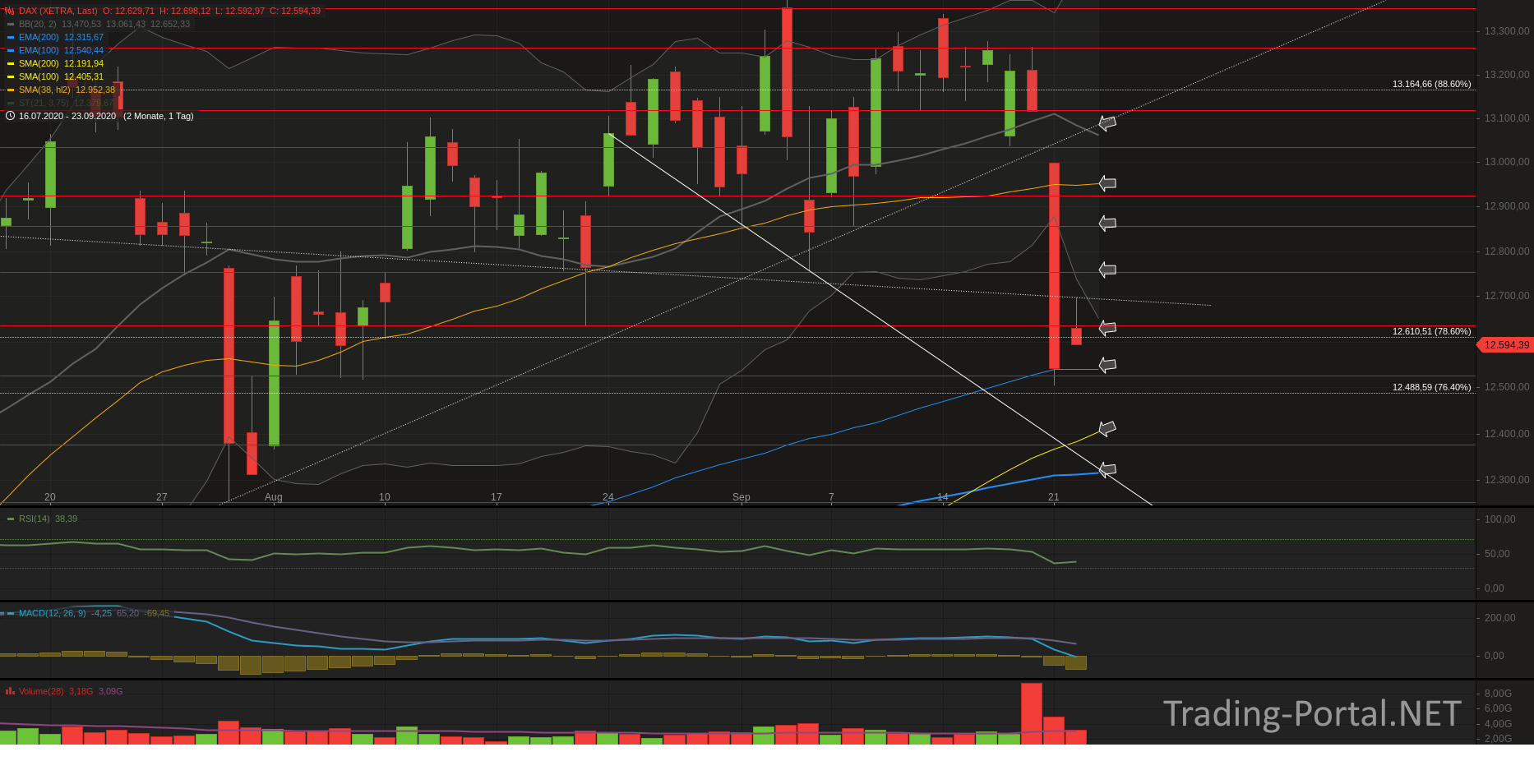Click the current price tag 12.594,39

point(1506,344)
